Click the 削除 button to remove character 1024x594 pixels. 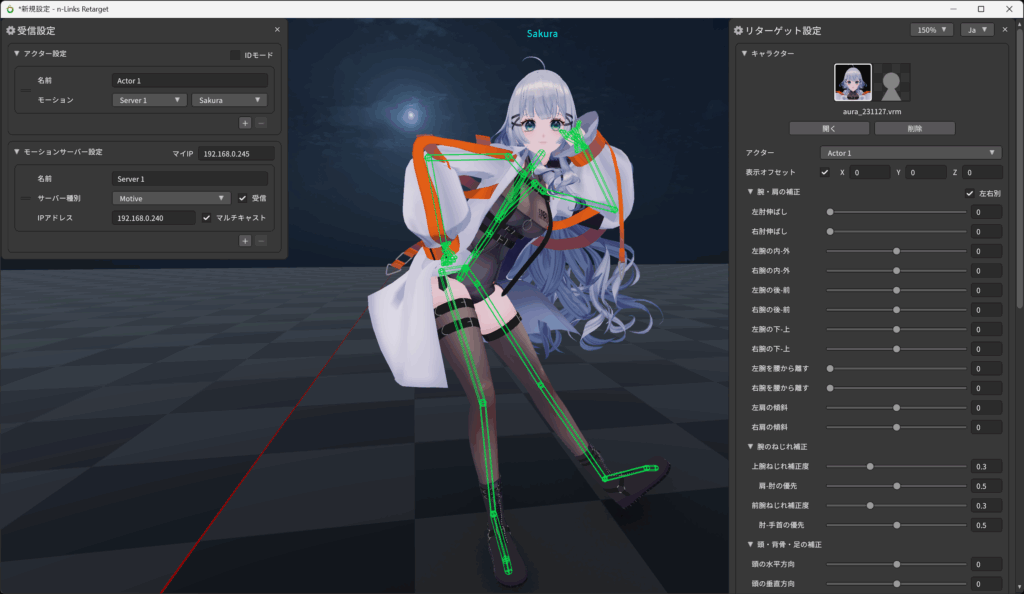[914, 128]
